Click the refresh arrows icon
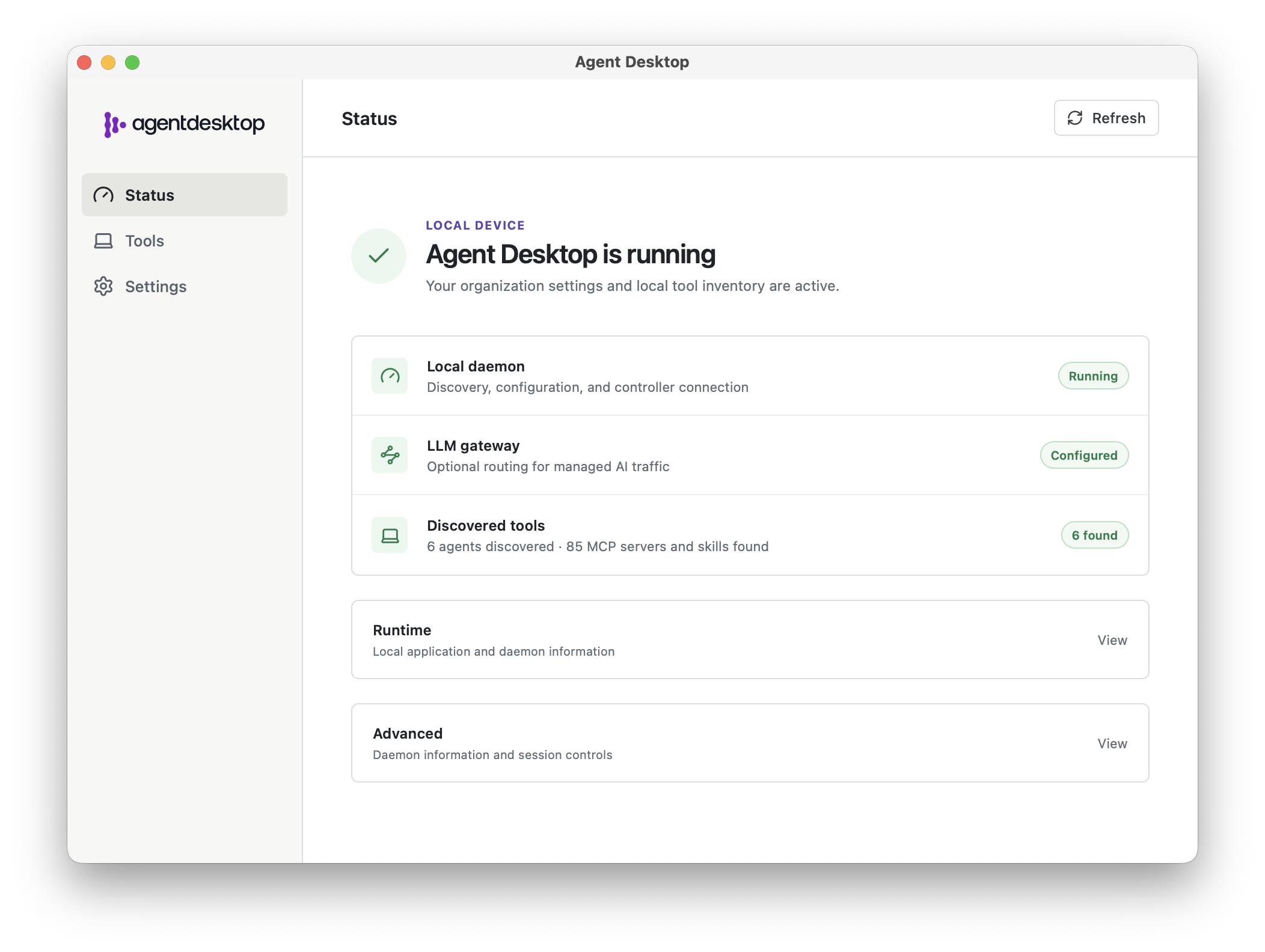Screen dimensions: 1265x952 tap(1075, 118)
